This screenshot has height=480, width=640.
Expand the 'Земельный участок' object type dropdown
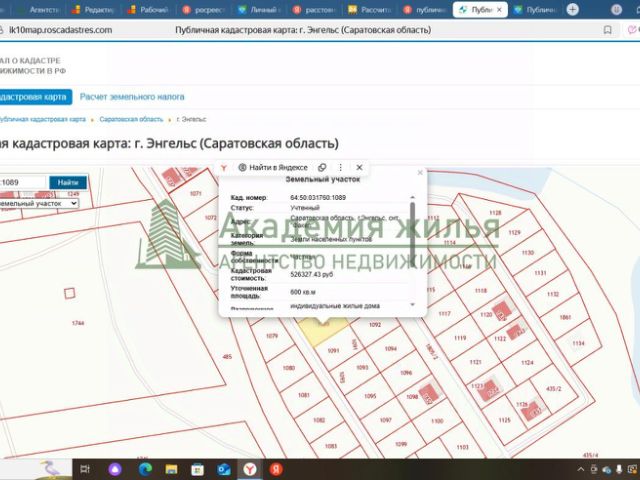click(39, 203)
